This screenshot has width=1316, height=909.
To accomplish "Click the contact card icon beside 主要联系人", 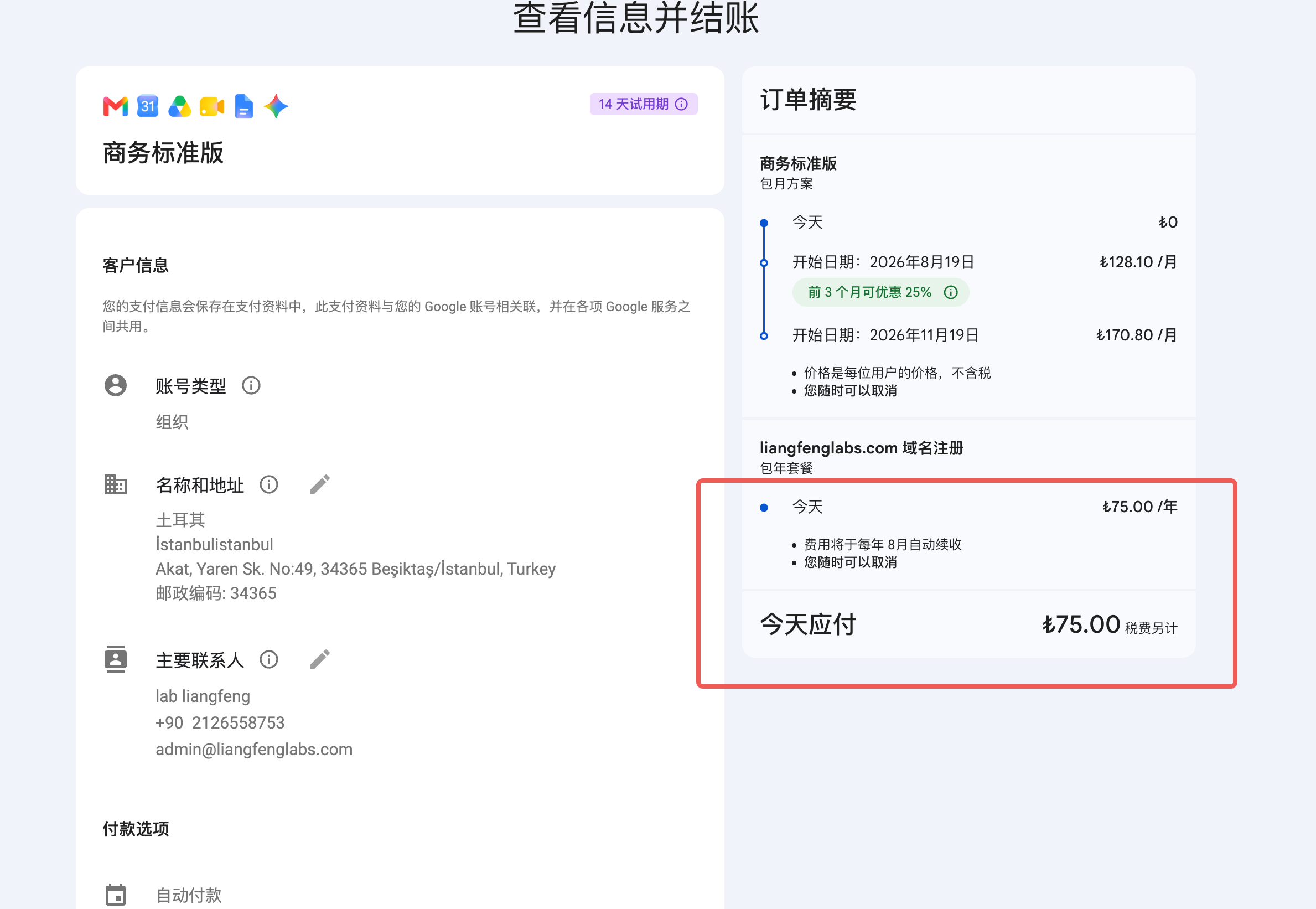I will tap(116, 659).
